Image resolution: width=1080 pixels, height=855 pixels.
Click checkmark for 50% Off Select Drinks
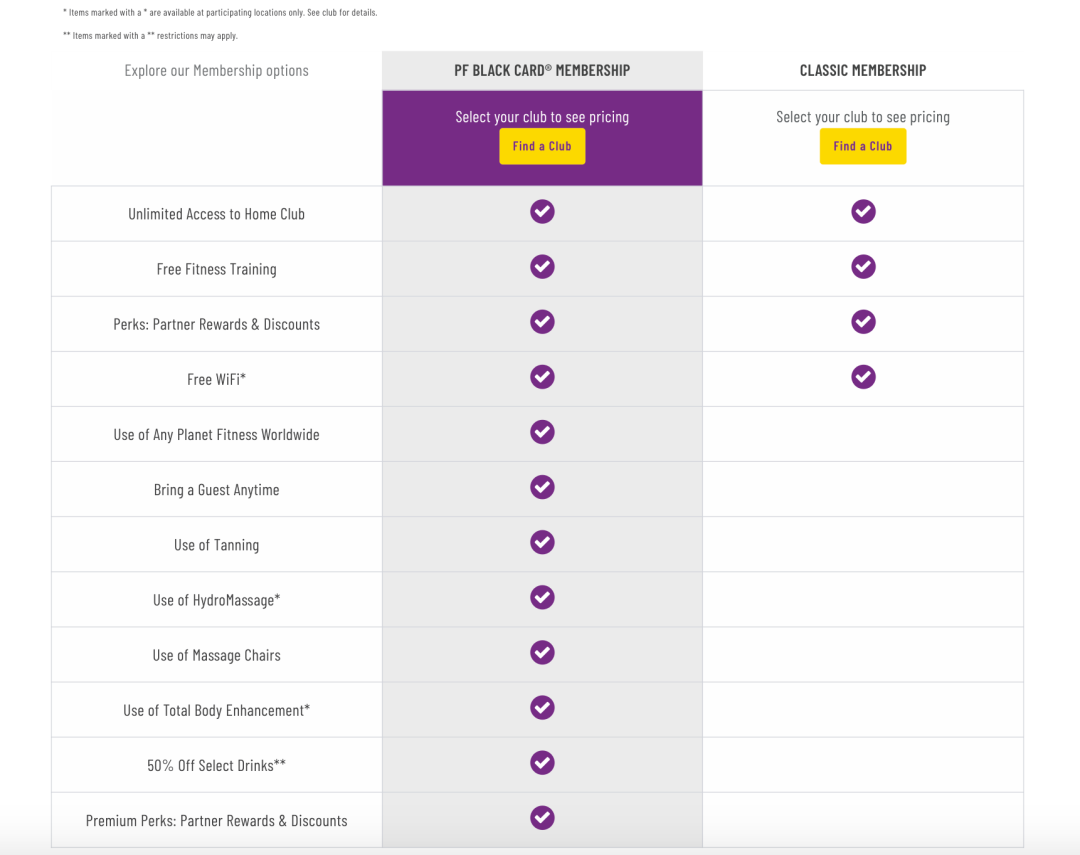(x=542, y=763)
